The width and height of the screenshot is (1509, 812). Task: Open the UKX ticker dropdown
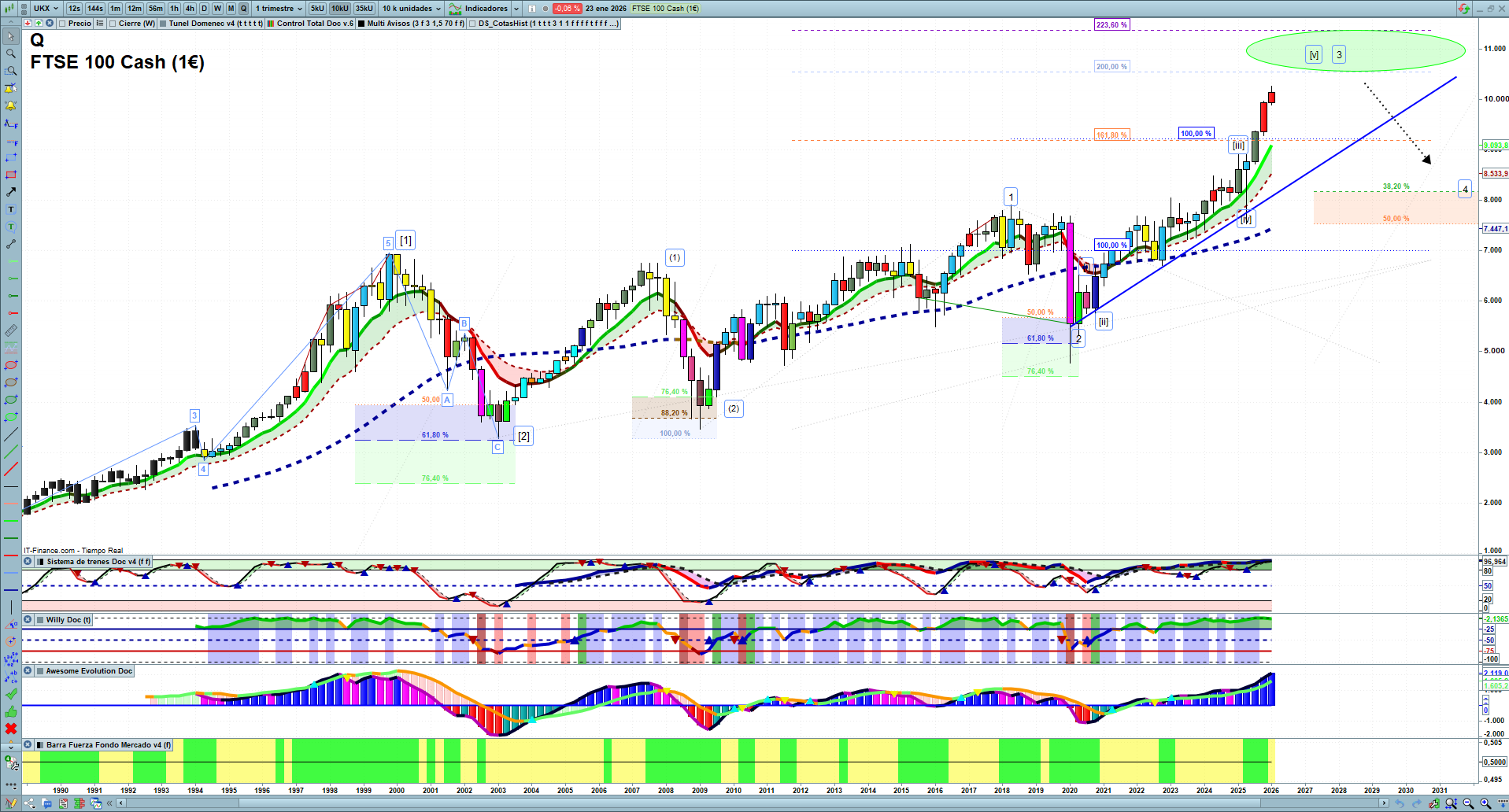tap(46, 9)
